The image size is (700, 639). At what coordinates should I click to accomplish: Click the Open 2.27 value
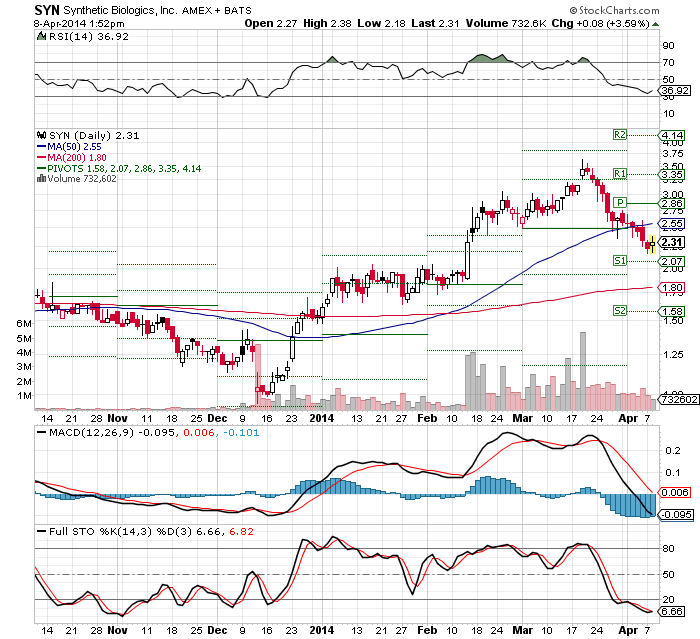click(x=271, y=23)
